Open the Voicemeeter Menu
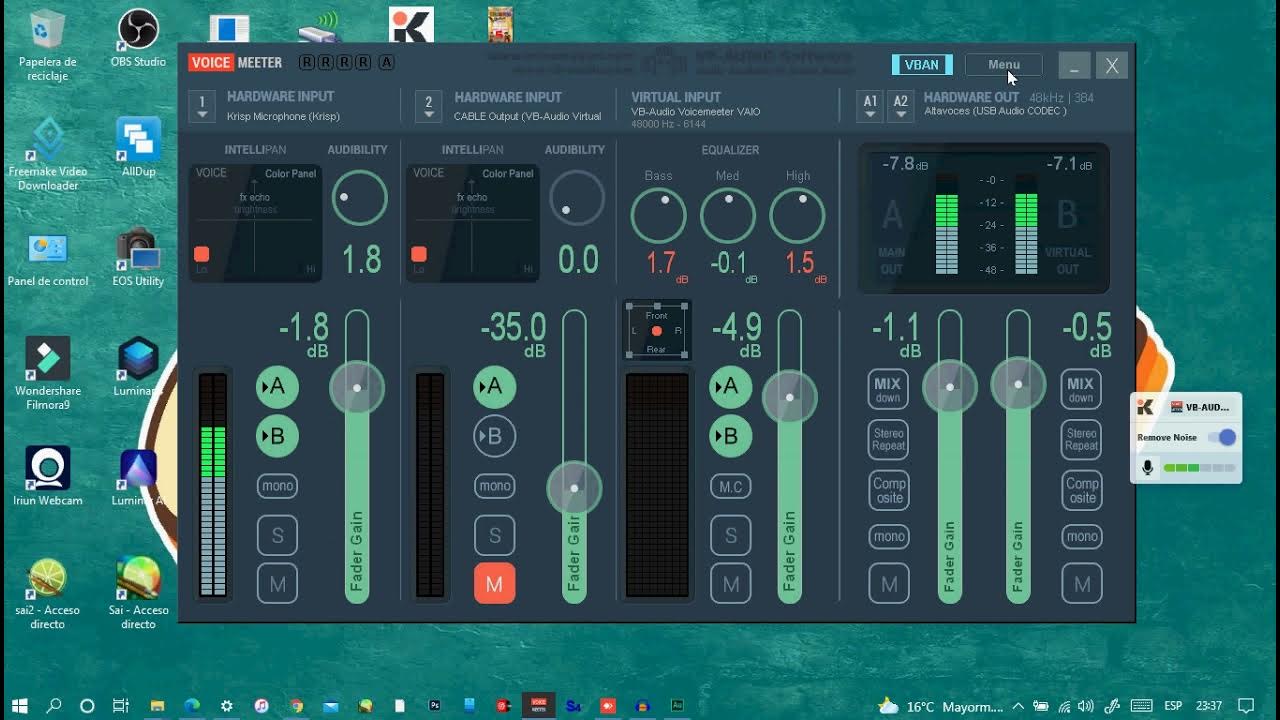Screen dimensions: 1280x720 pyautogui.click(x=1004, y=65)
